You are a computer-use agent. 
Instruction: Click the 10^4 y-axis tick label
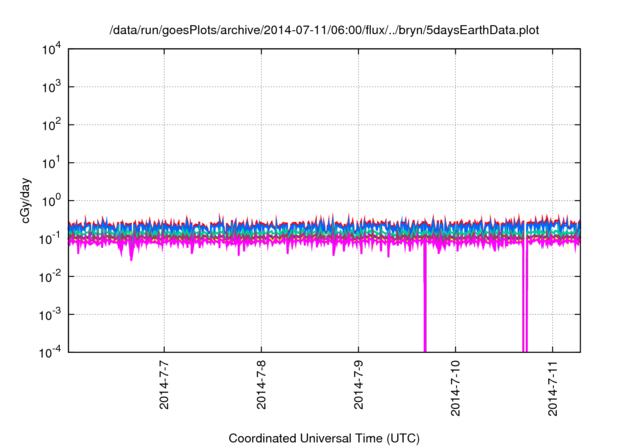pyautogui.click(x=52, y=49)
